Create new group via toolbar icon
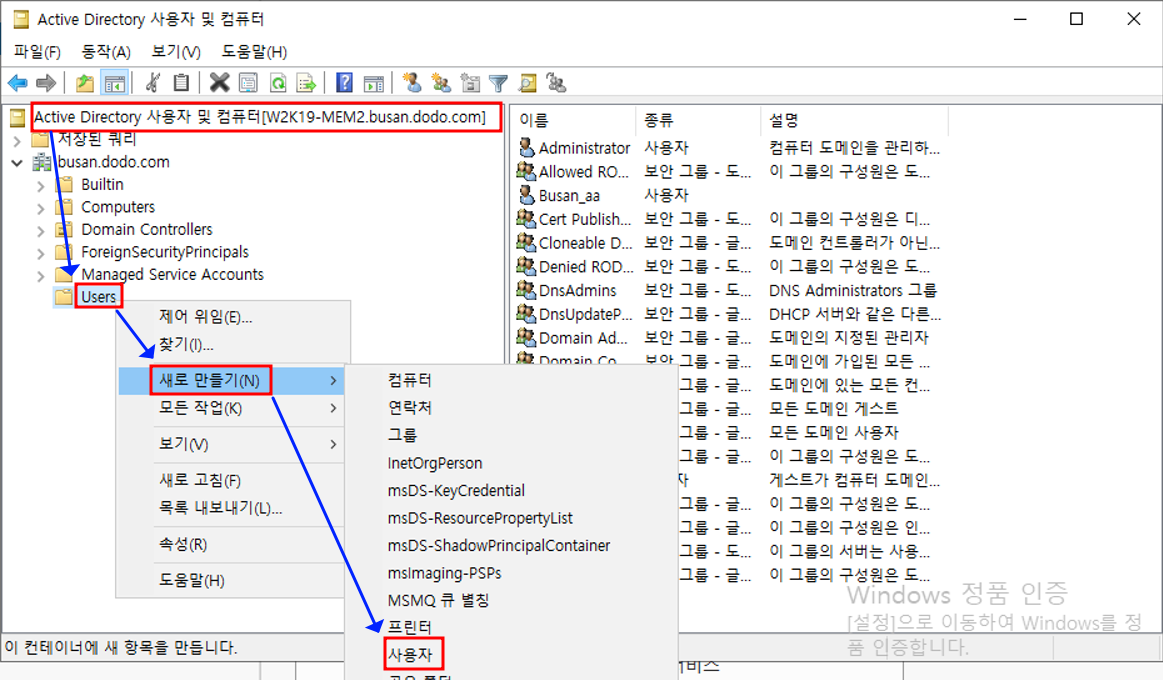Image resolution: width=1163 pixels, height=680 pixels. [x=441, y=82]
